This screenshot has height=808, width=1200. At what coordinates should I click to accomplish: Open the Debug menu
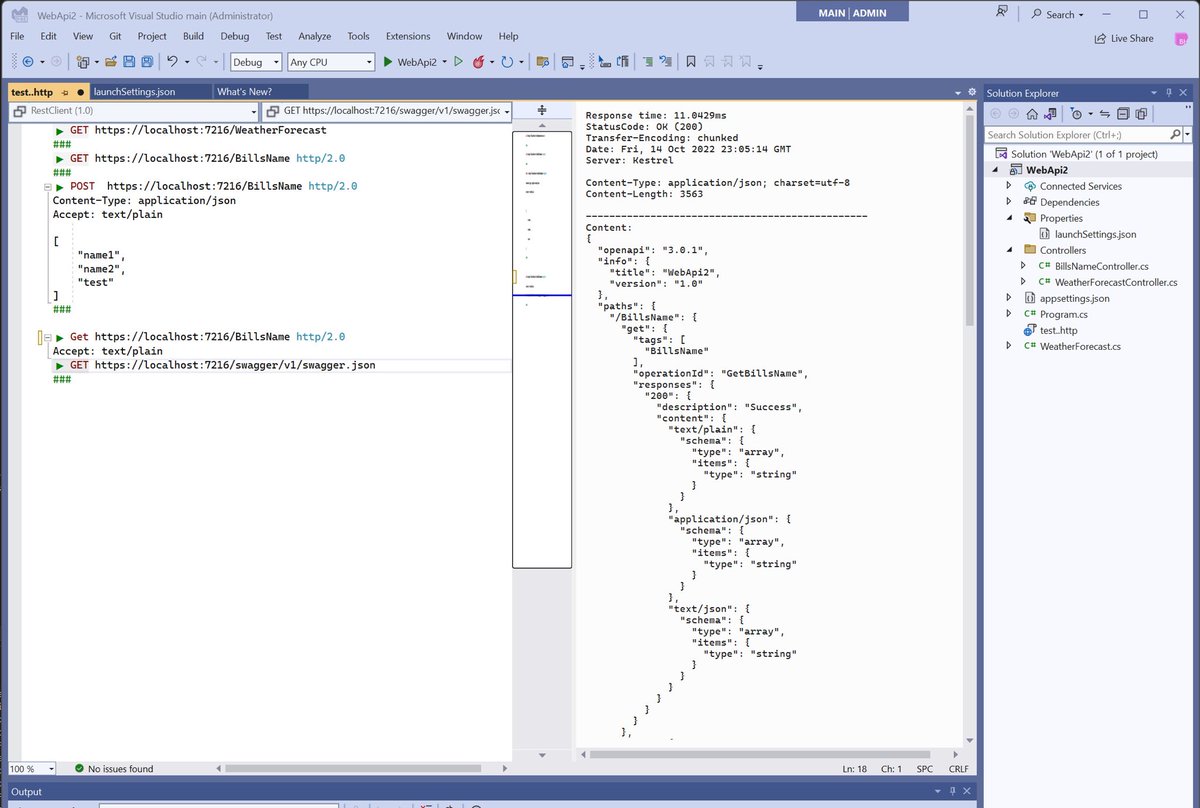pyautogui.click(x=235, y=36)
